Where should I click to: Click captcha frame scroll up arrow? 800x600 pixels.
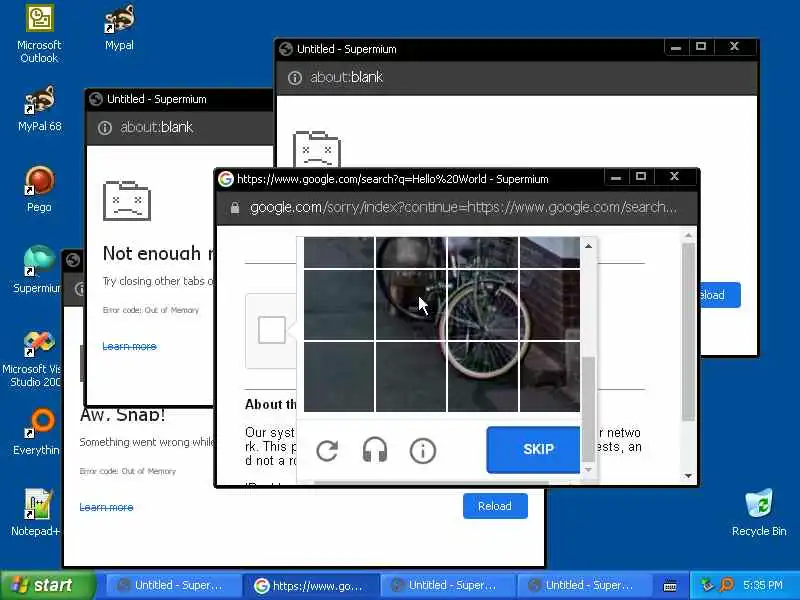pyautogui.click(x=588, y=246)
